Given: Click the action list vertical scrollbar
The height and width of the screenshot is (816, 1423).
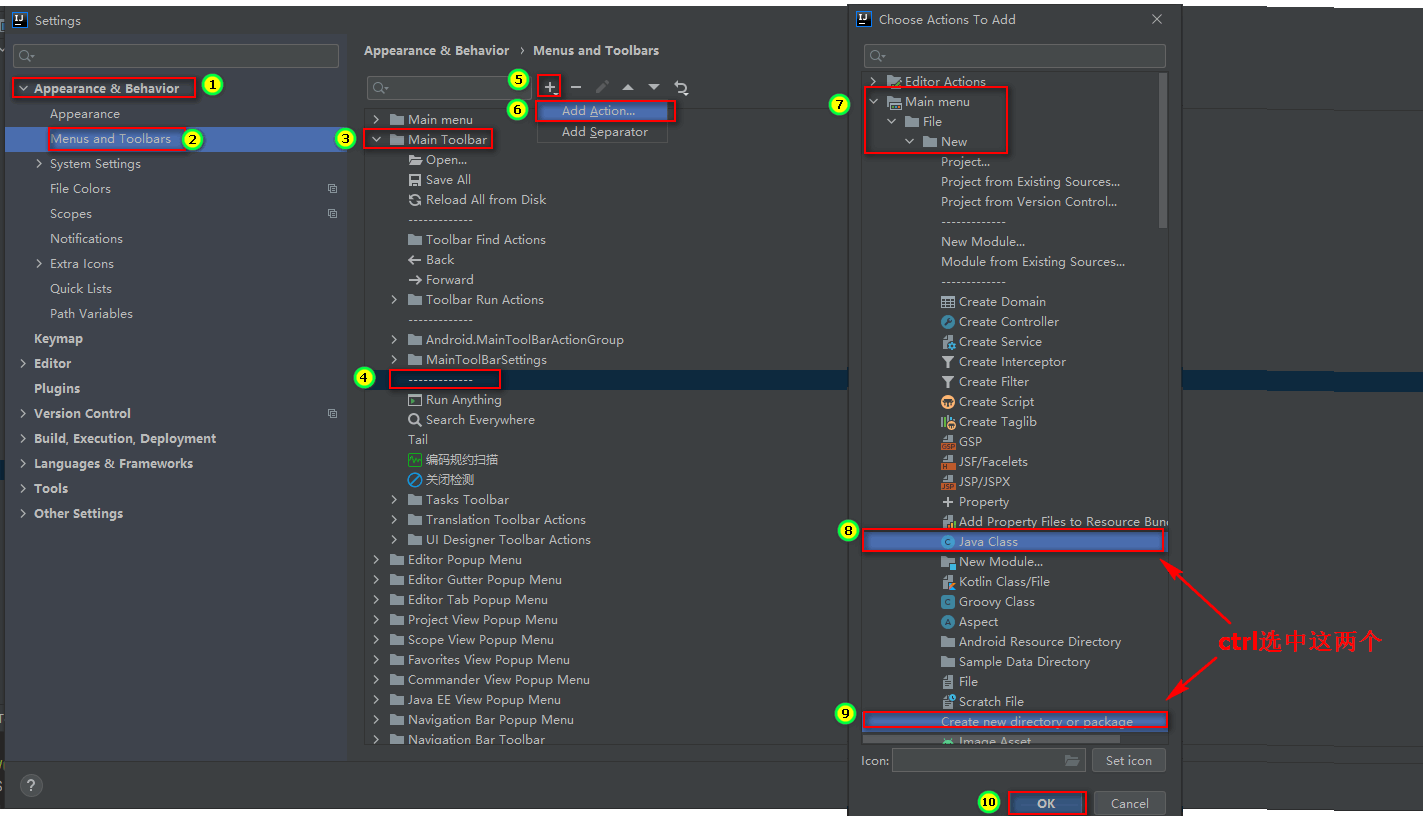Looking at the screenshot, I should 1162,150.
